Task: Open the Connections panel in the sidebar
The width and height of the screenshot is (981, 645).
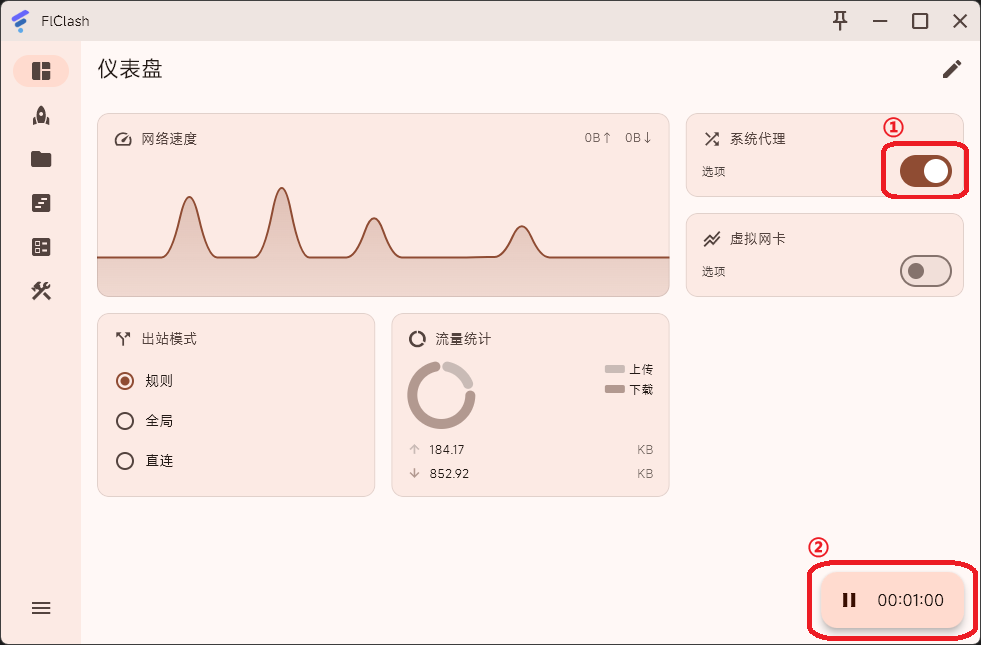Action: point(41,247)
